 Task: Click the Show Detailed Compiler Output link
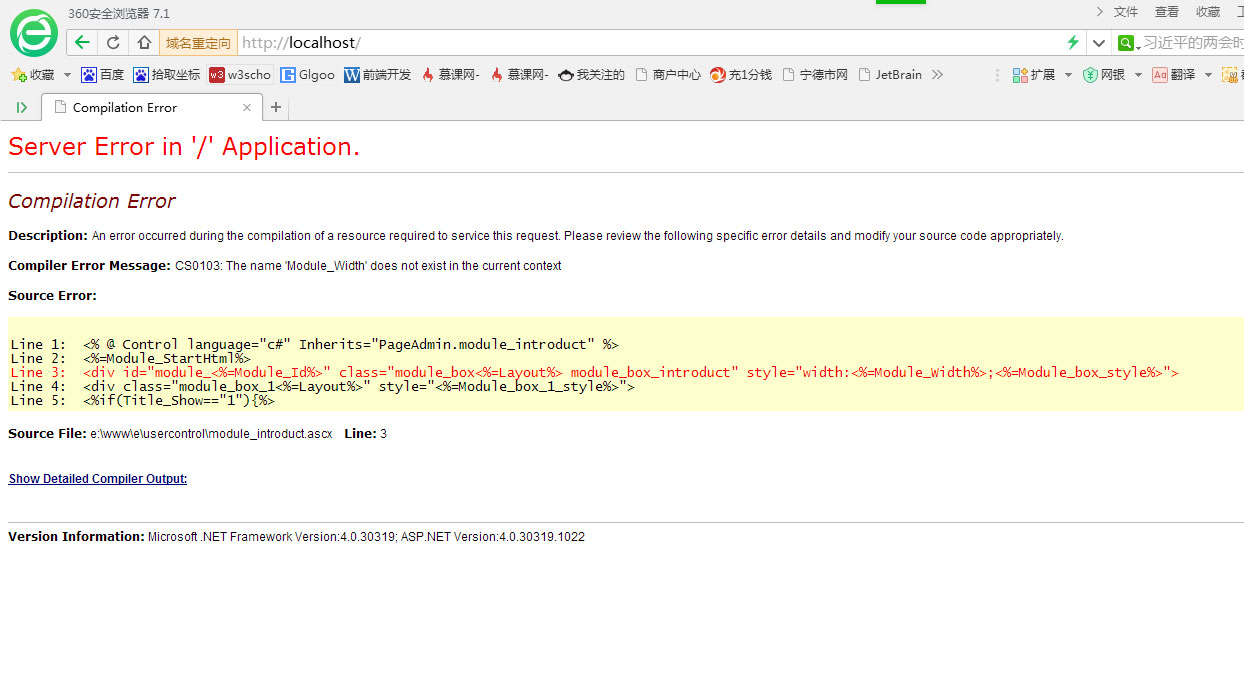(x=98, y=479)
